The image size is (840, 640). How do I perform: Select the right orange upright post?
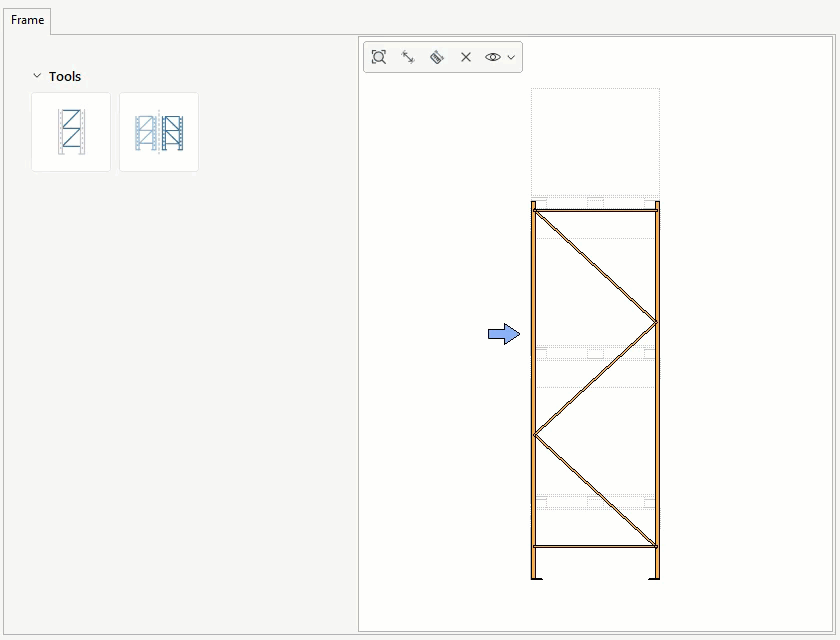click(657, 390)
